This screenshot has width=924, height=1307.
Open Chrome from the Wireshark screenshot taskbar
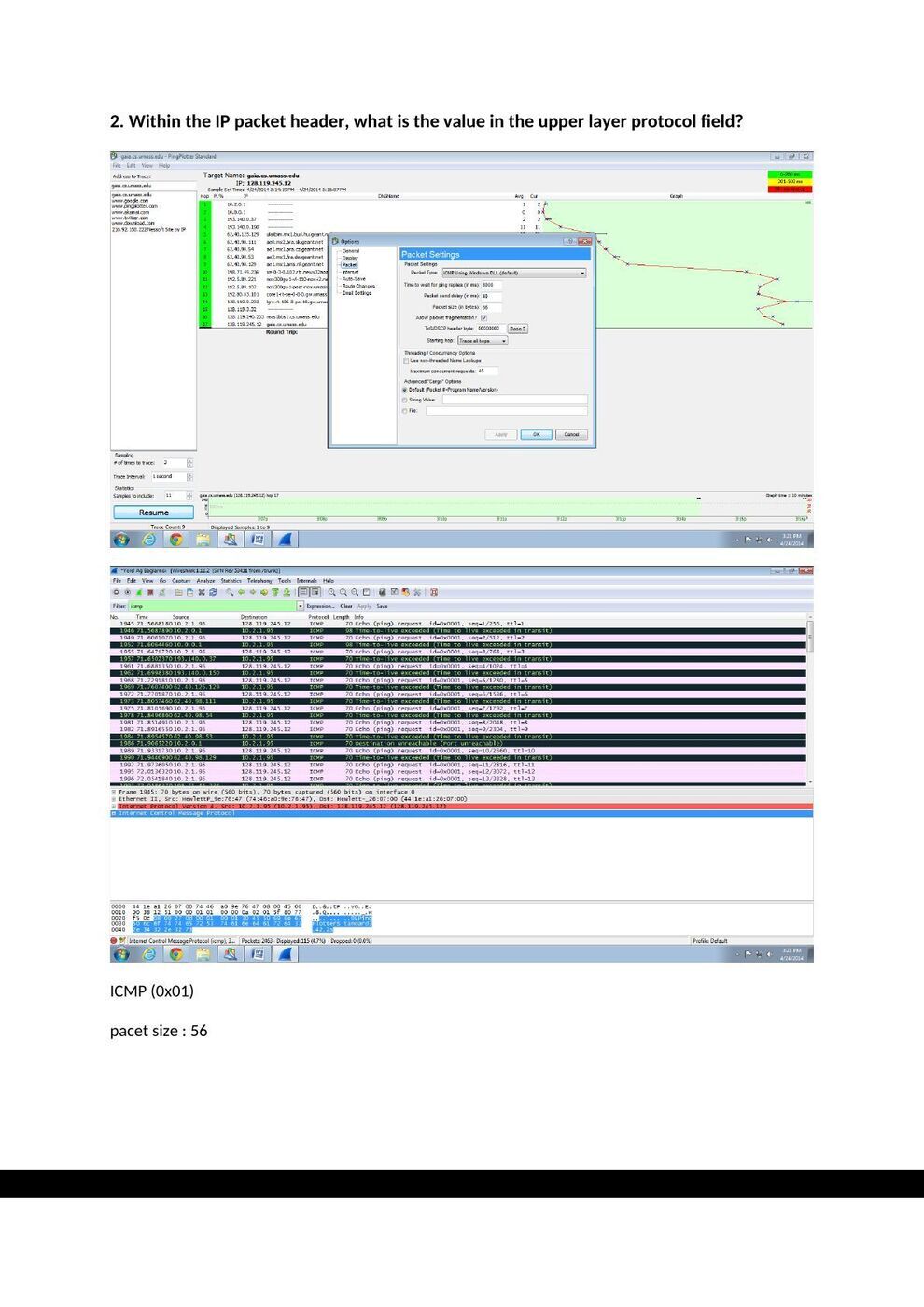(175, 954)
